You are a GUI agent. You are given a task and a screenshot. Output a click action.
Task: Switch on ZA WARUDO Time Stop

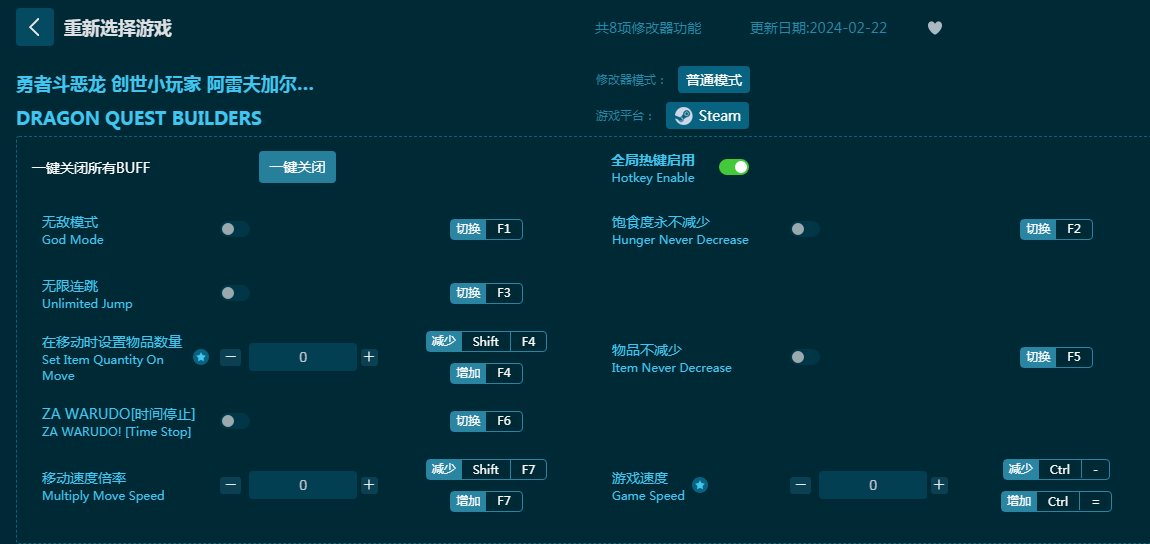[235, 421]
